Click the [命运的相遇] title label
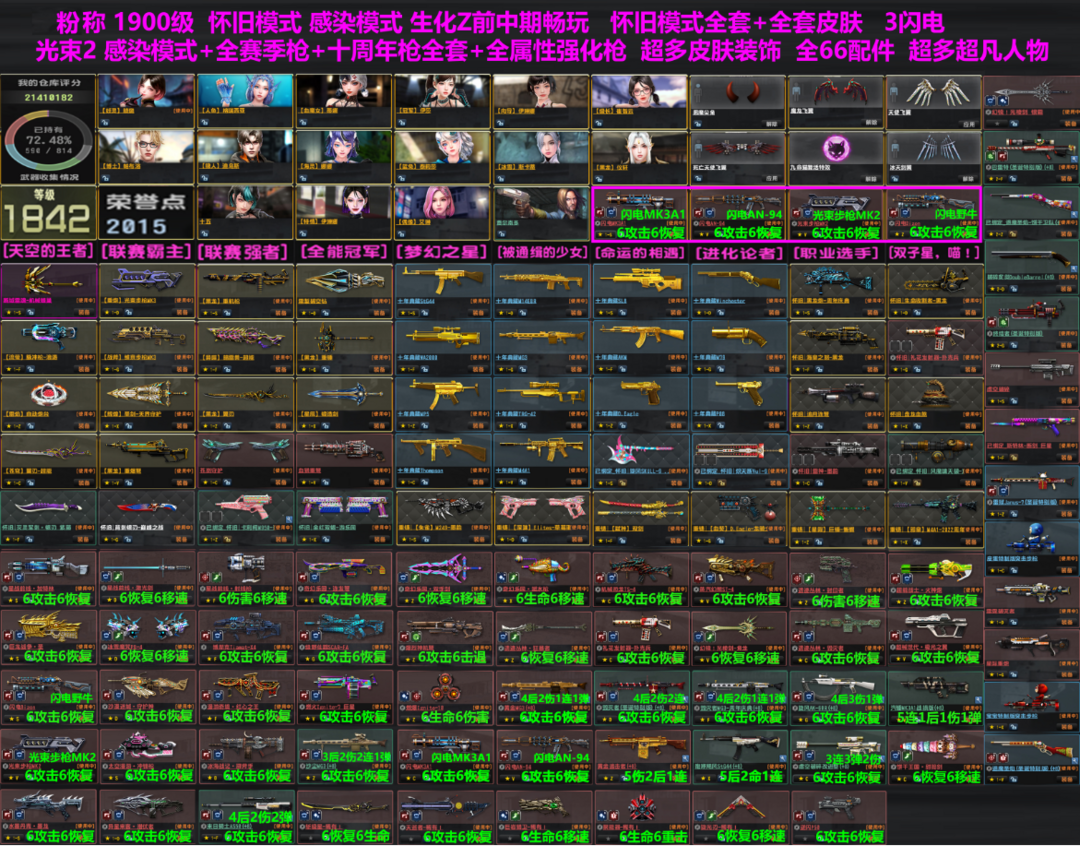This screenshot has width=1080, height=846. coord(641,252)
